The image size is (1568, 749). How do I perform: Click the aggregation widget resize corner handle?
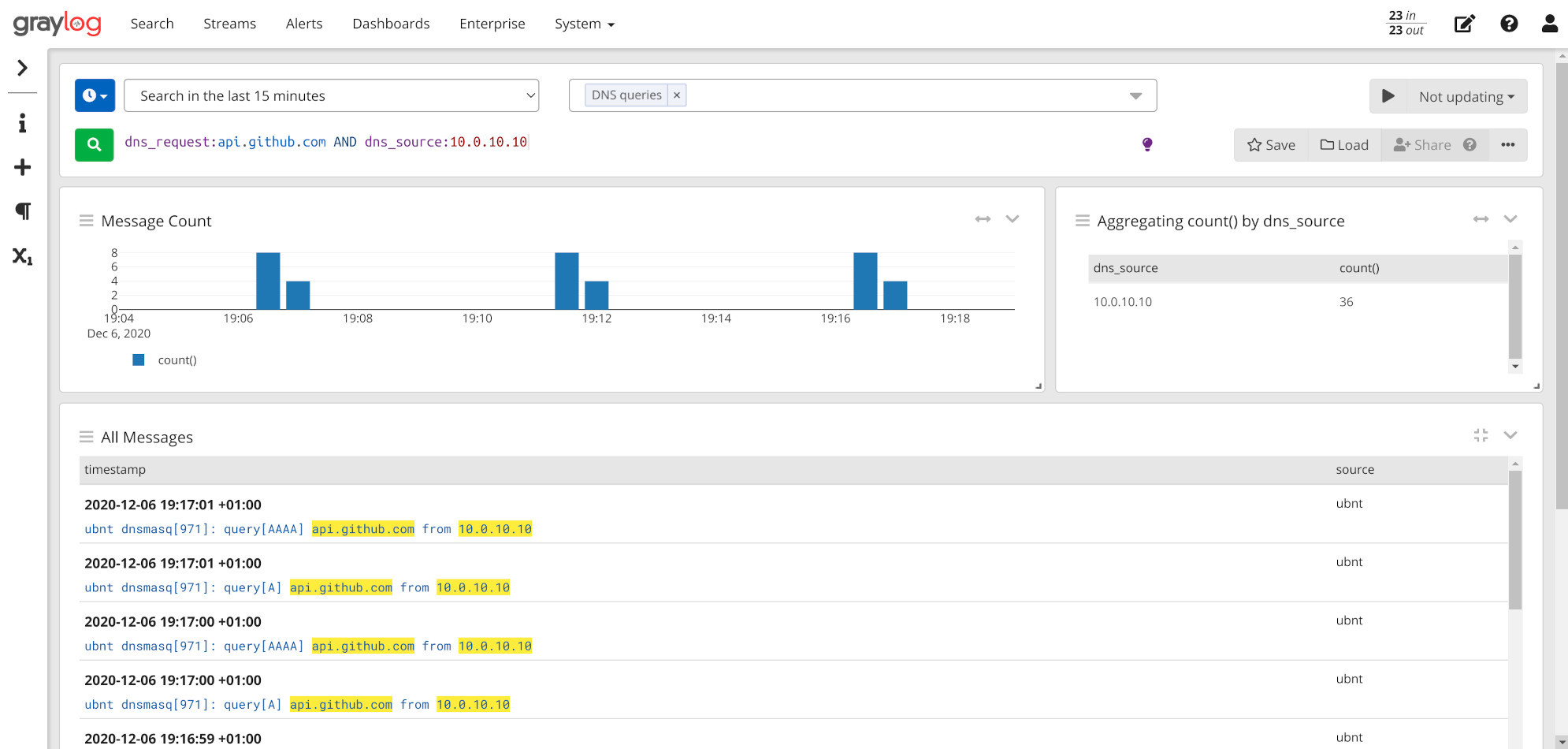tap(1536, 386)
